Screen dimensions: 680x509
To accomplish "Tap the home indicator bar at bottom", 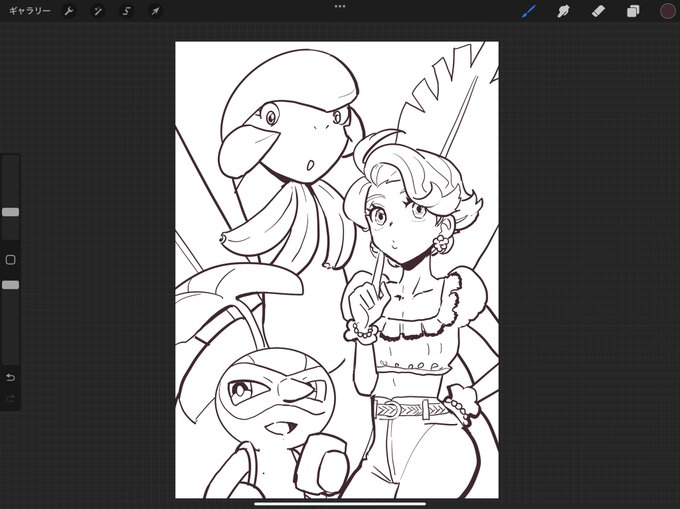I will tap(340, 504).
